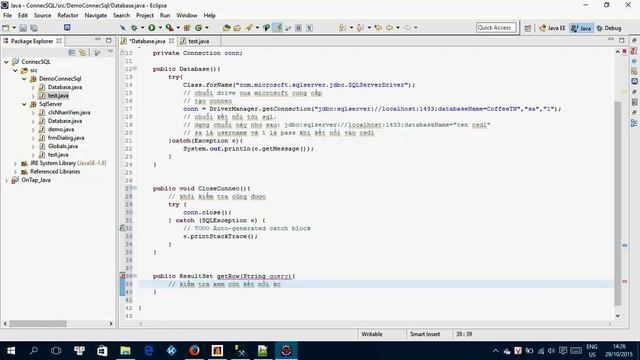The width and height of the screenshot is (640, 360).
Task: Click the error marker on line 38
Action: coord(122,276)
